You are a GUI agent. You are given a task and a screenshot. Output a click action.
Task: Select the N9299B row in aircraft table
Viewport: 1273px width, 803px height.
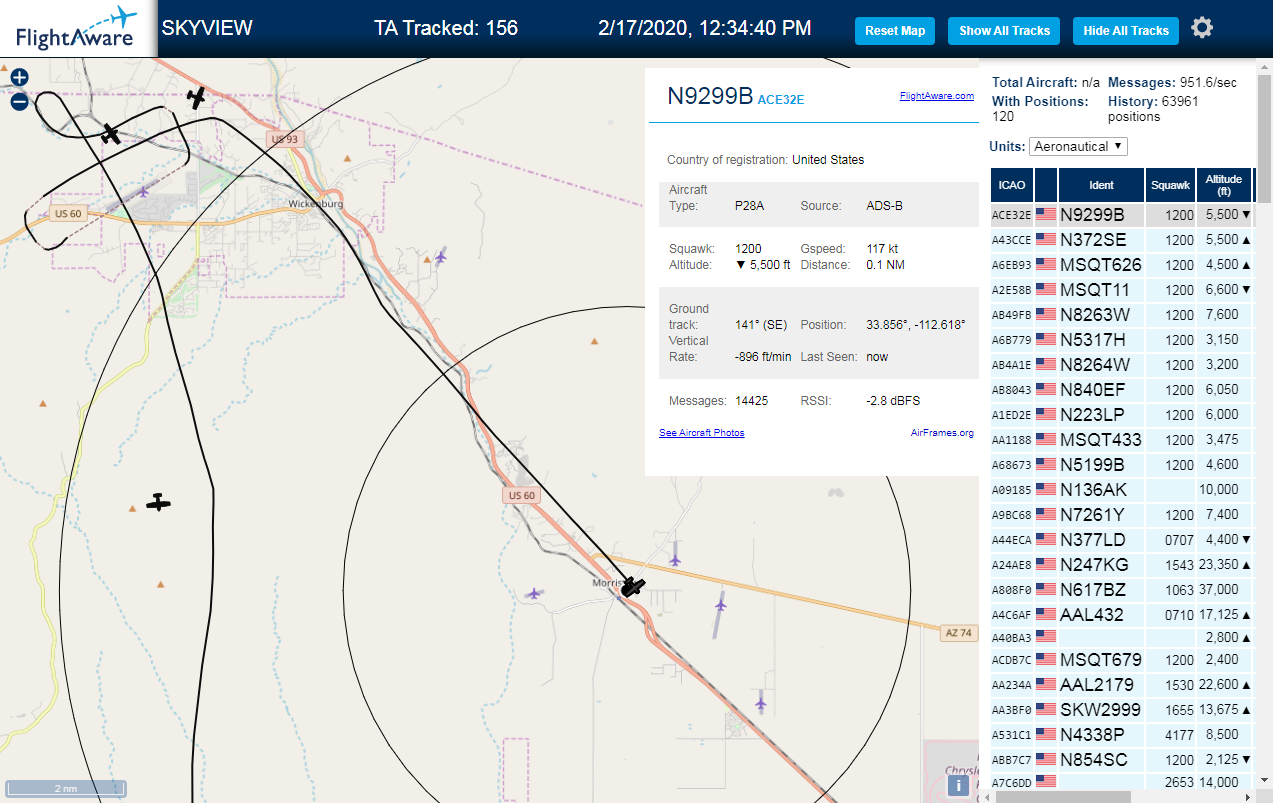pyautogui.click(x=1121, y=214)
